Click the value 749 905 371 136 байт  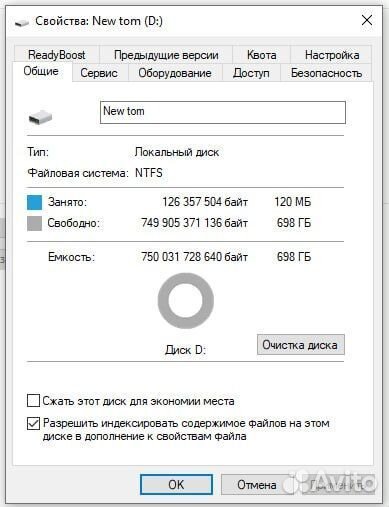195,223
